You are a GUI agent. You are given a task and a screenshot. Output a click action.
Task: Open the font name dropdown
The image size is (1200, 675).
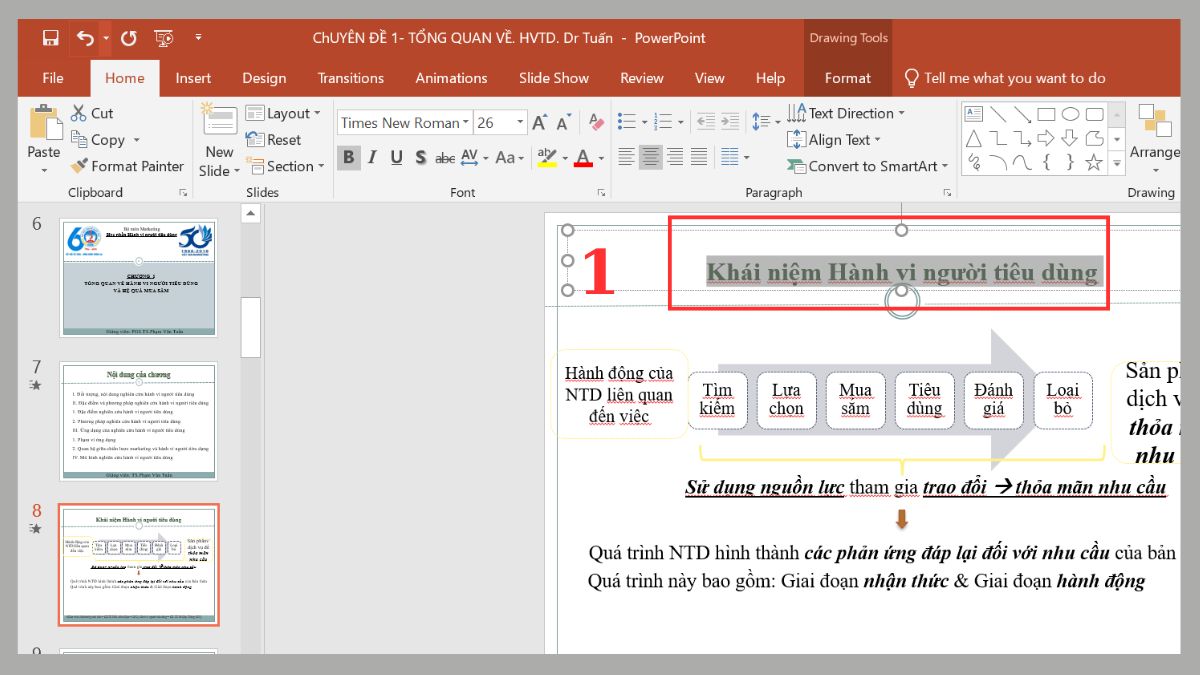pyautogui.click(x=466, y=121)
